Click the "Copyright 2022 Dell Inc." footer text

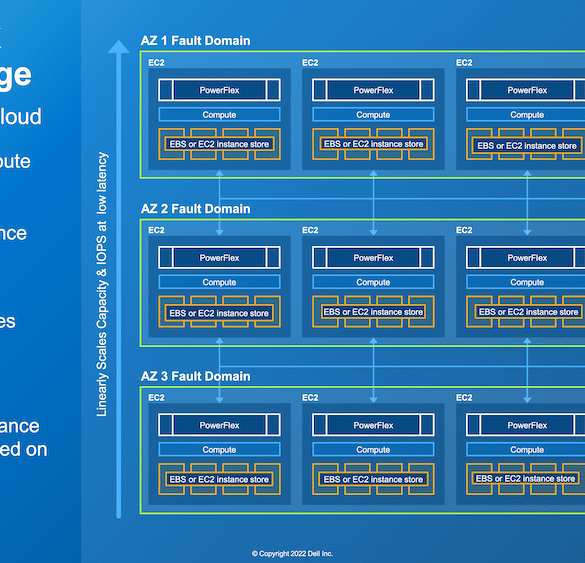click(292, 554)
